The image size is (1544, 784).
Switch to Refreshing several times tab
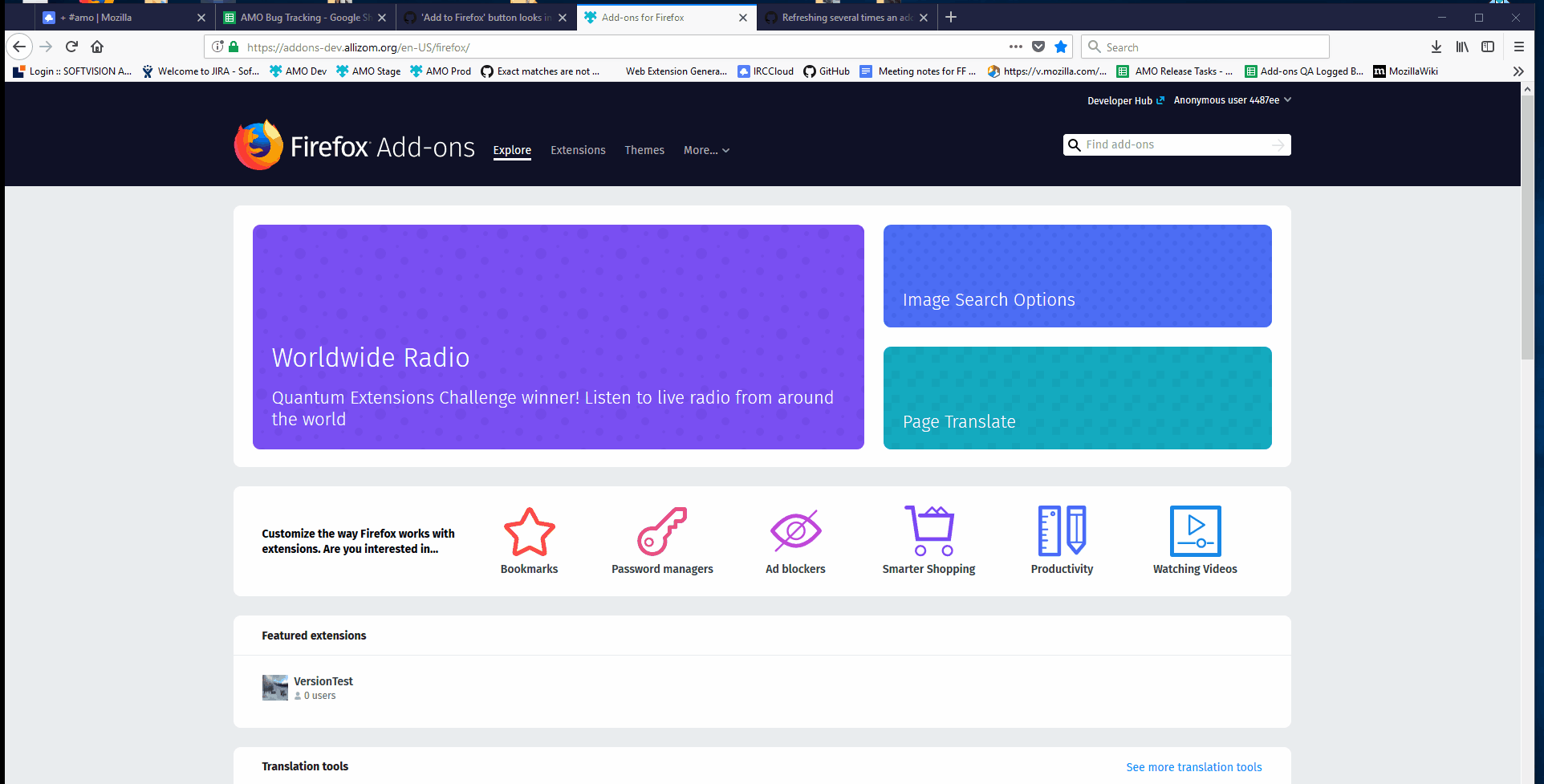(x=847, y=17)
